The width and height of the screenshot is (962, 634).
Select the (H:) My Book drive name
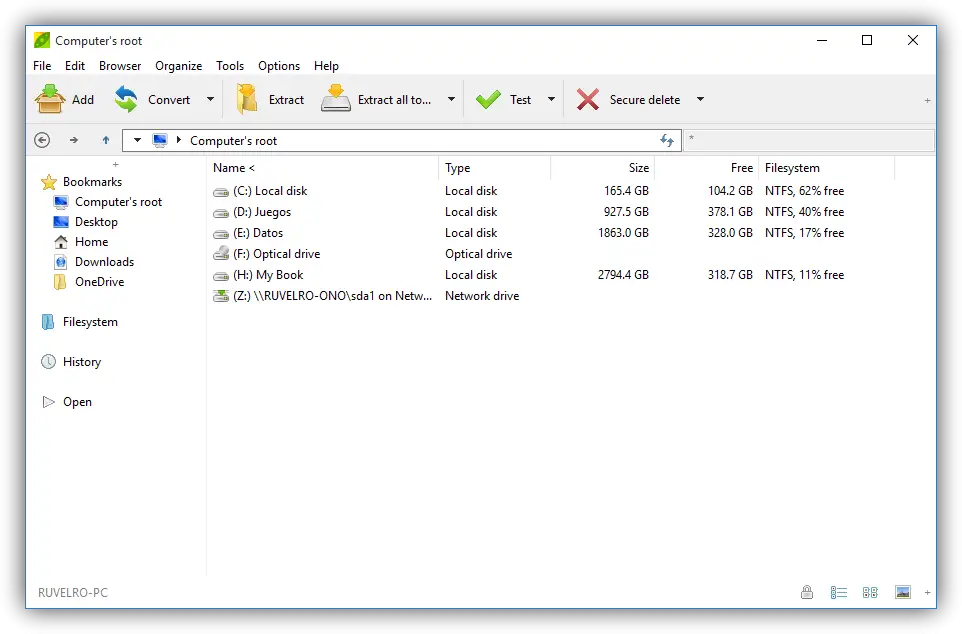tap(268, 275)
